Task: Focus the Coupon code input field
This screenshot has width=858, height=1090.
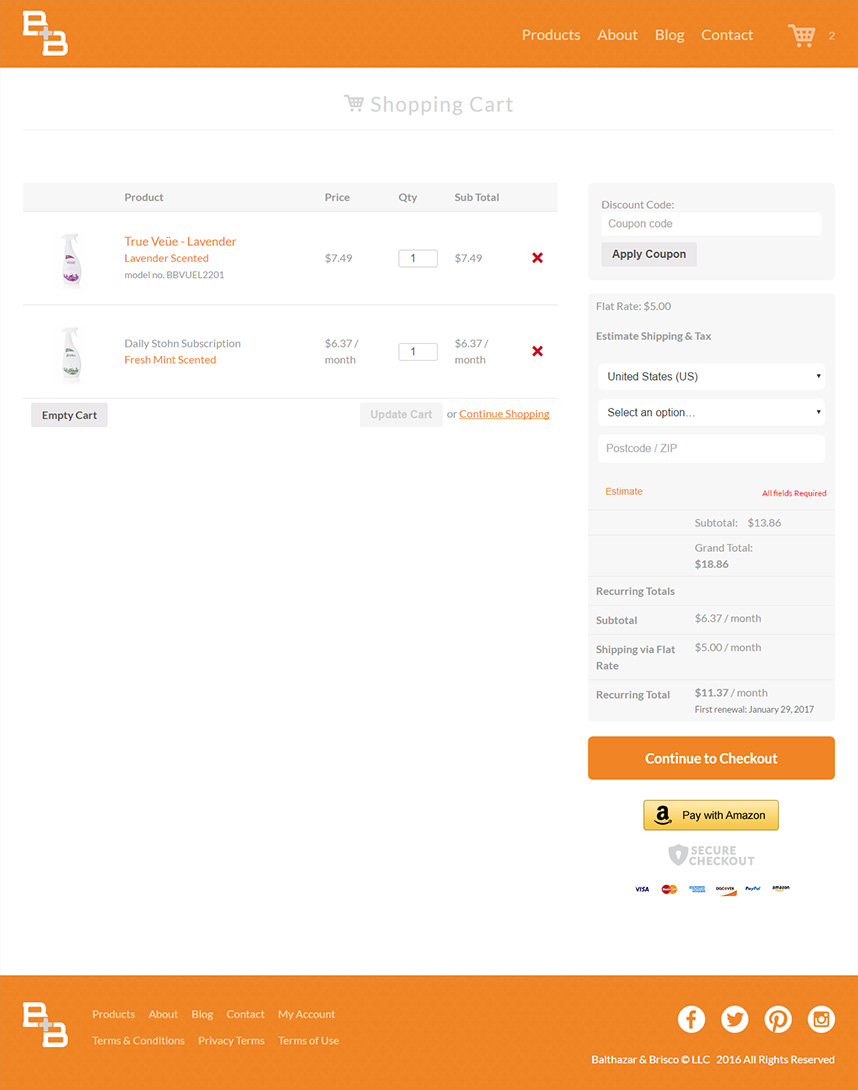Action: click(711, 224)
